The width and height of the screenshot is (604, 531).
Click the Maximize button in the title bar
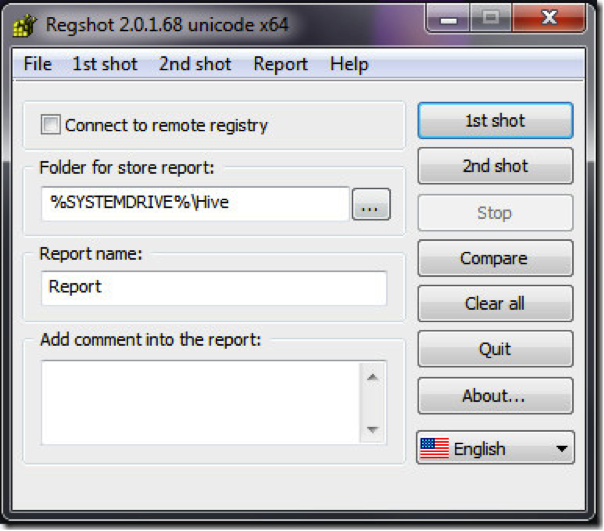pos(491,18)
